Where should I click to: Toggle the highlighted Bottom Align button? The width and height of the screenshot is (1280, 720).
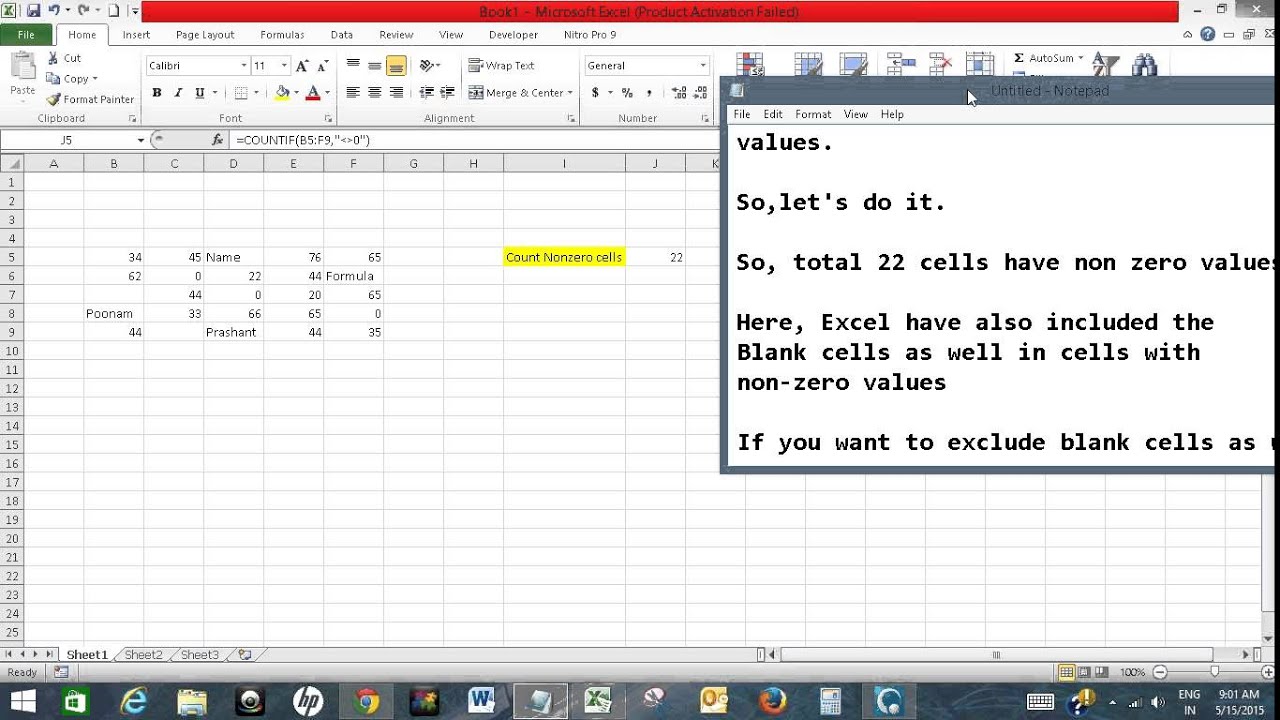pos(396,66)
